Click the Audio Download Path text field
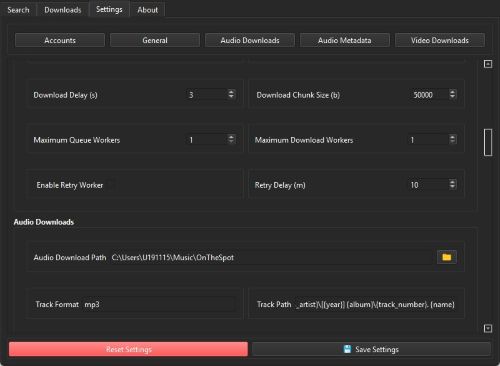Viewport: 500px width, 366px height. coord(271,257)
